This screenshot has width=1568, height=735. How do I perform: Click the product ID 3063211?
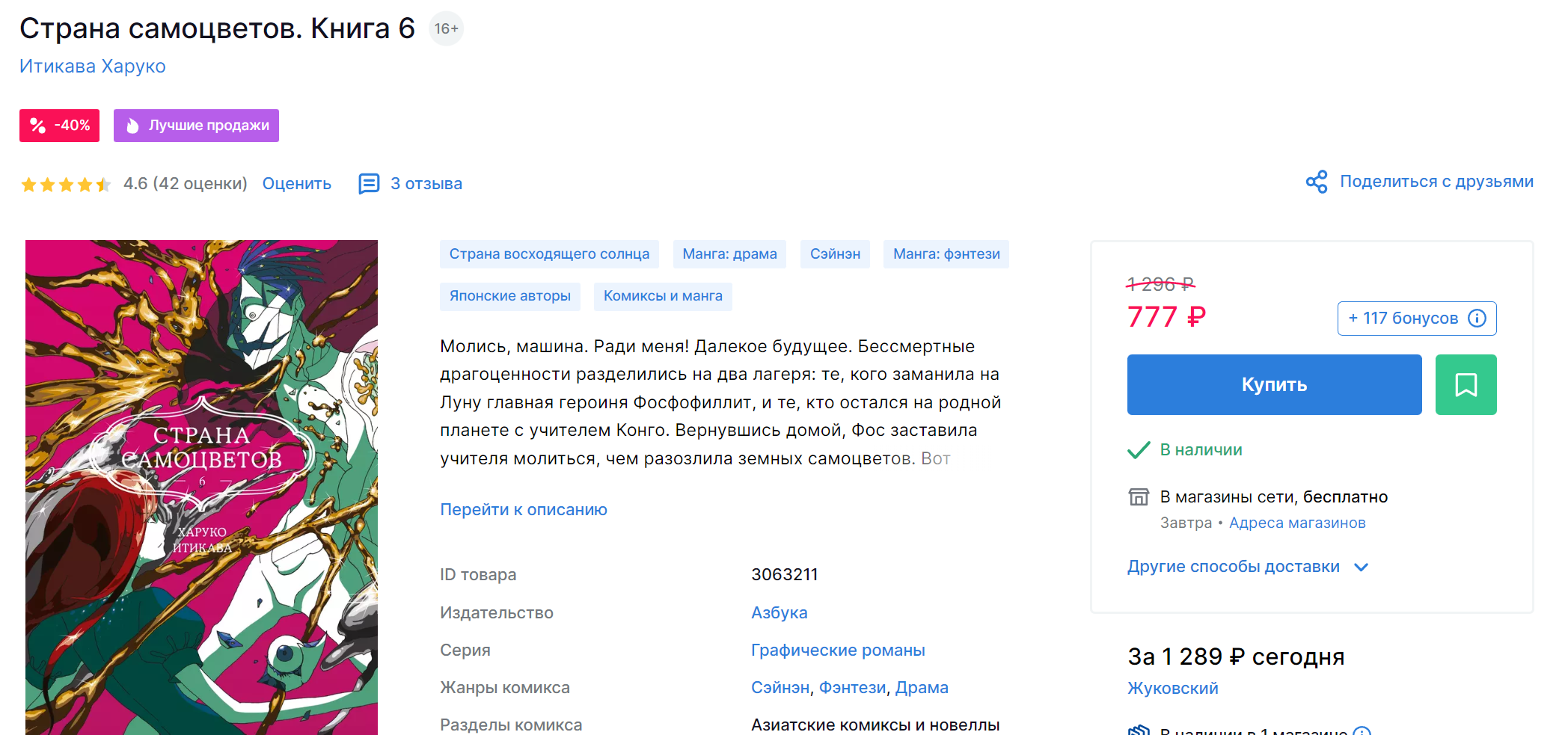pyautogui.click(x=784, y=575)
